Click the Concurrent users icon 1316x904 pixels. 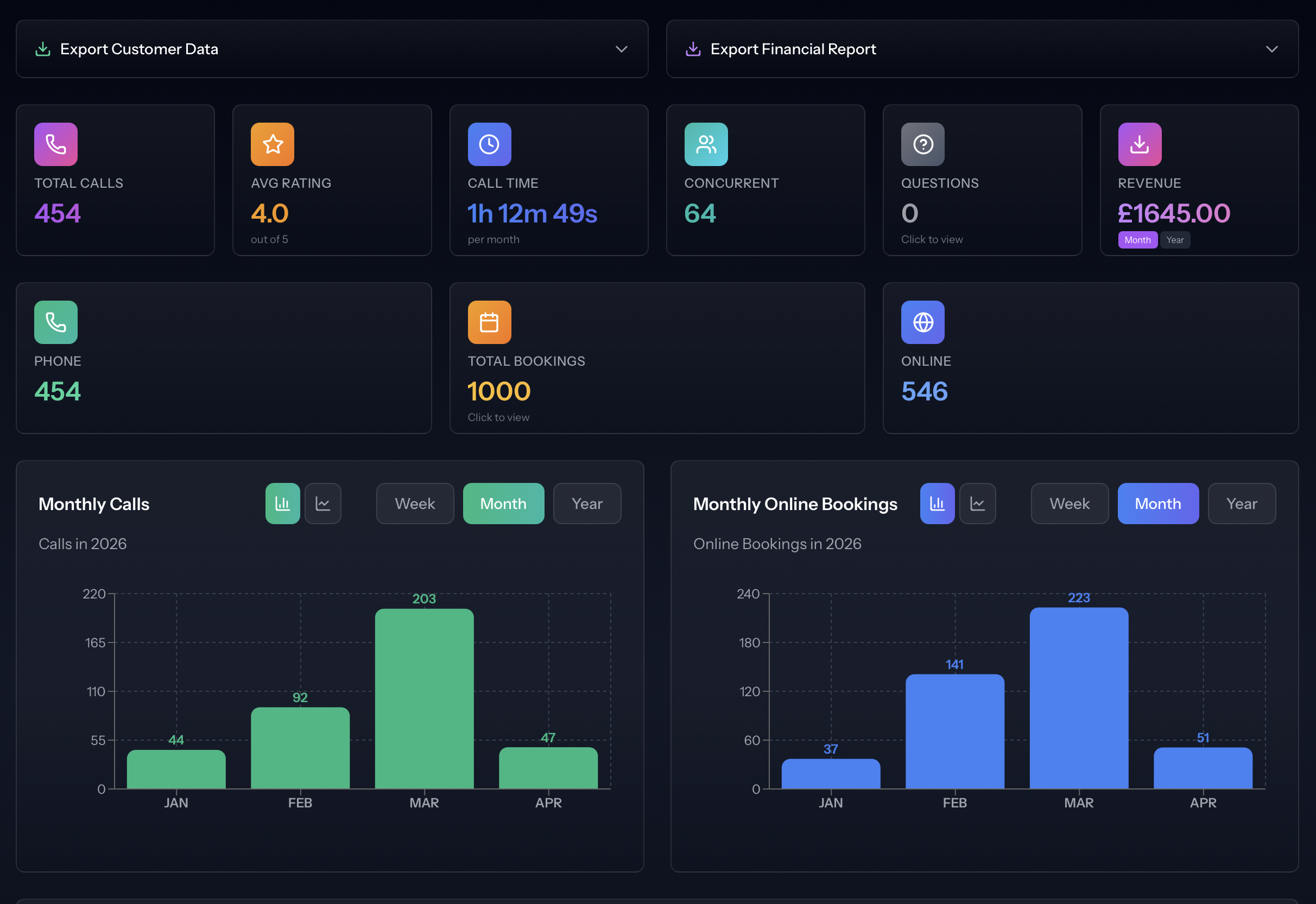point(706,144)
